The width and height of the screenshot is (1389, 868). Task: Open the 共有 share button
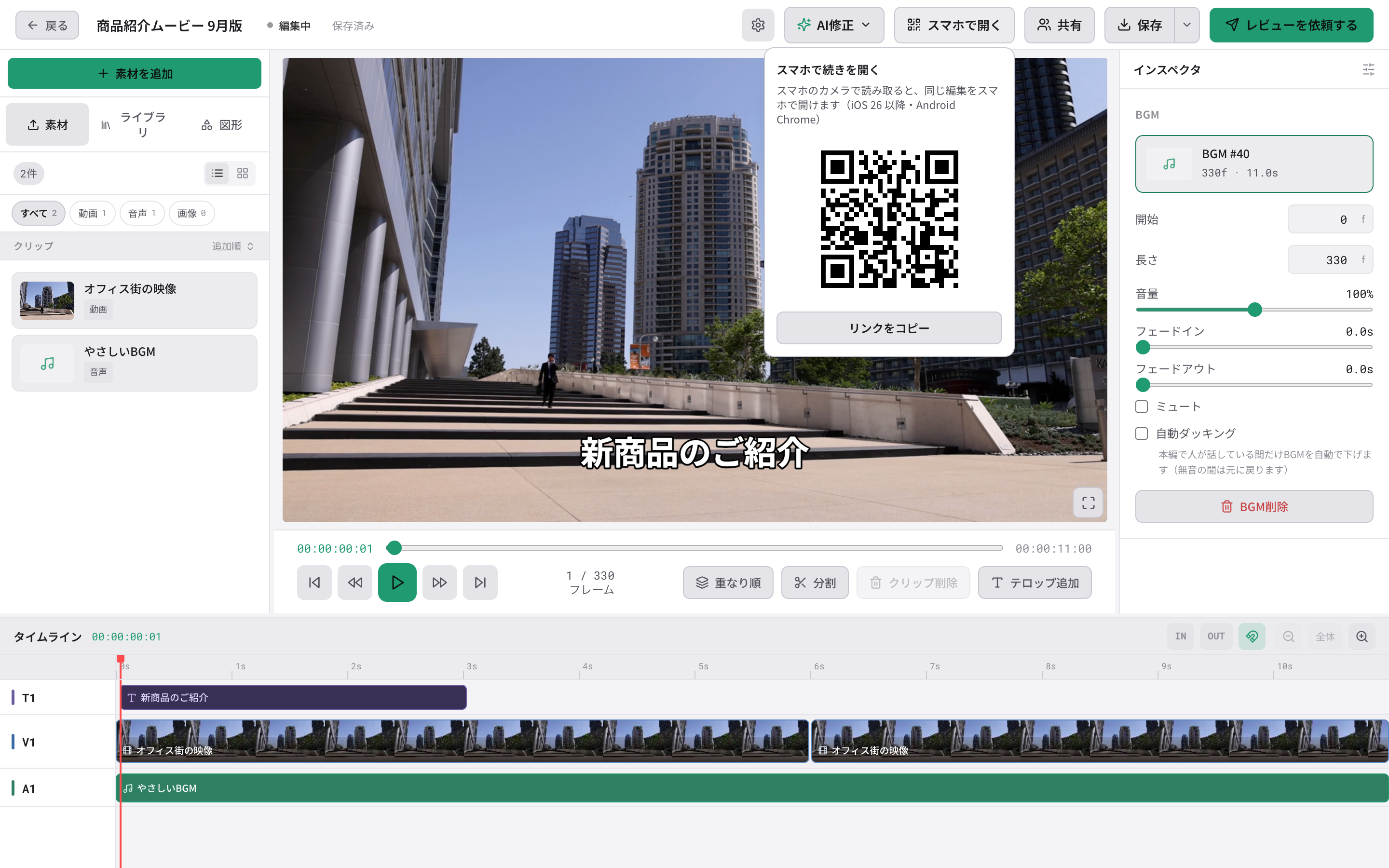(1060, 25)
